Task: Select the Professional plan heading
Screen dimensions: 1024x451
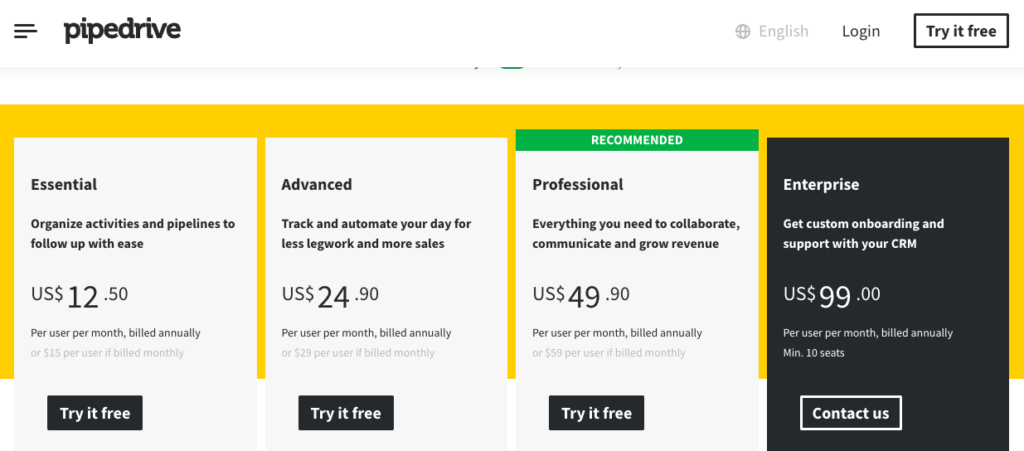Action: [578, 185]
